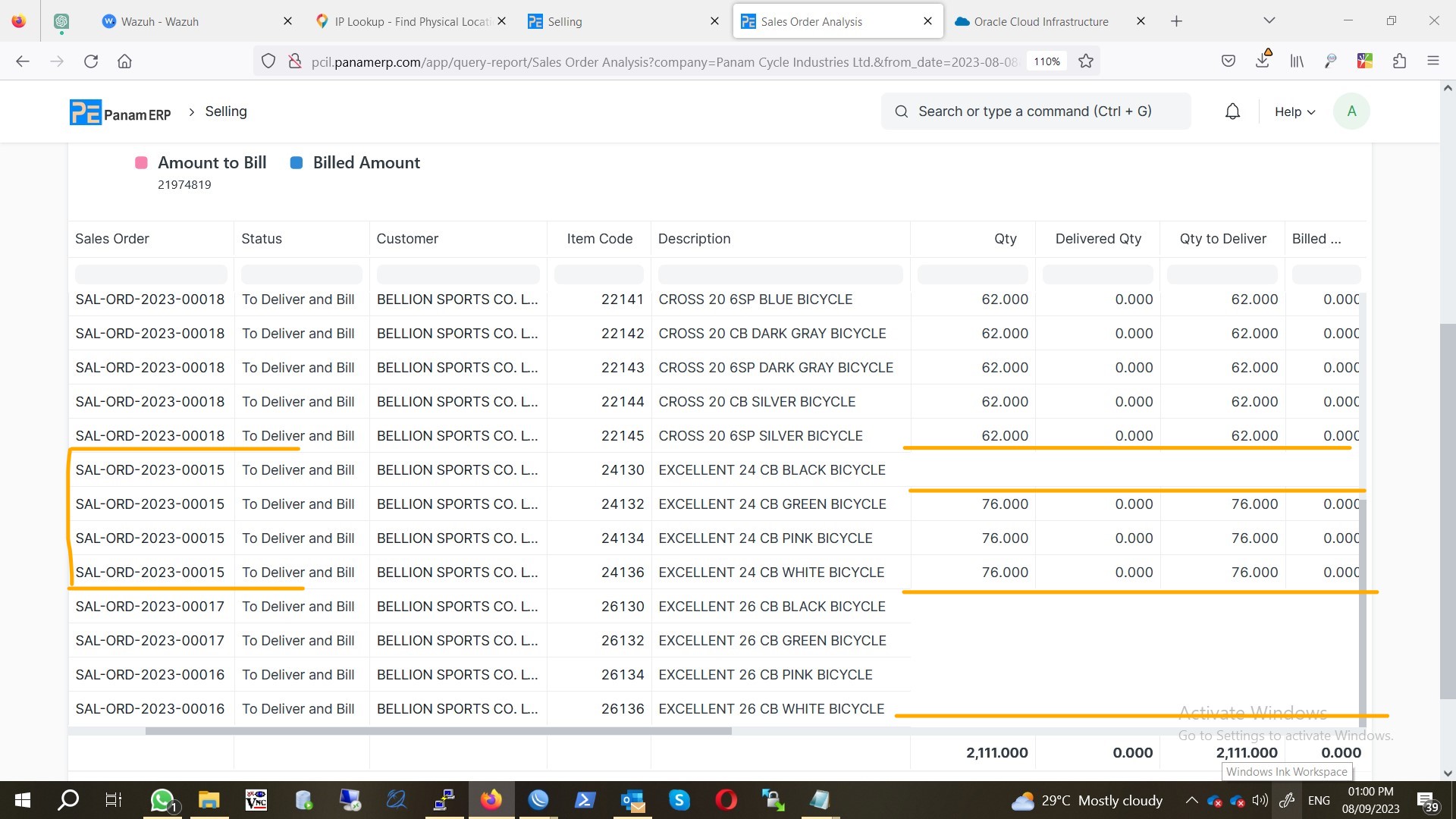Open Task View on the taskbar

[x=114, y=800]
